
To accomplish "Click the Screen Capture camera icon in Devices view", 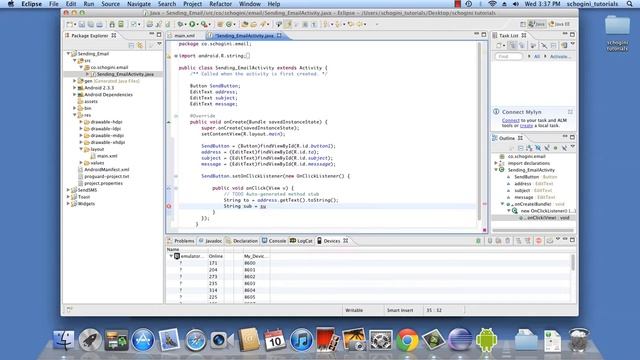I will point(549,241).
